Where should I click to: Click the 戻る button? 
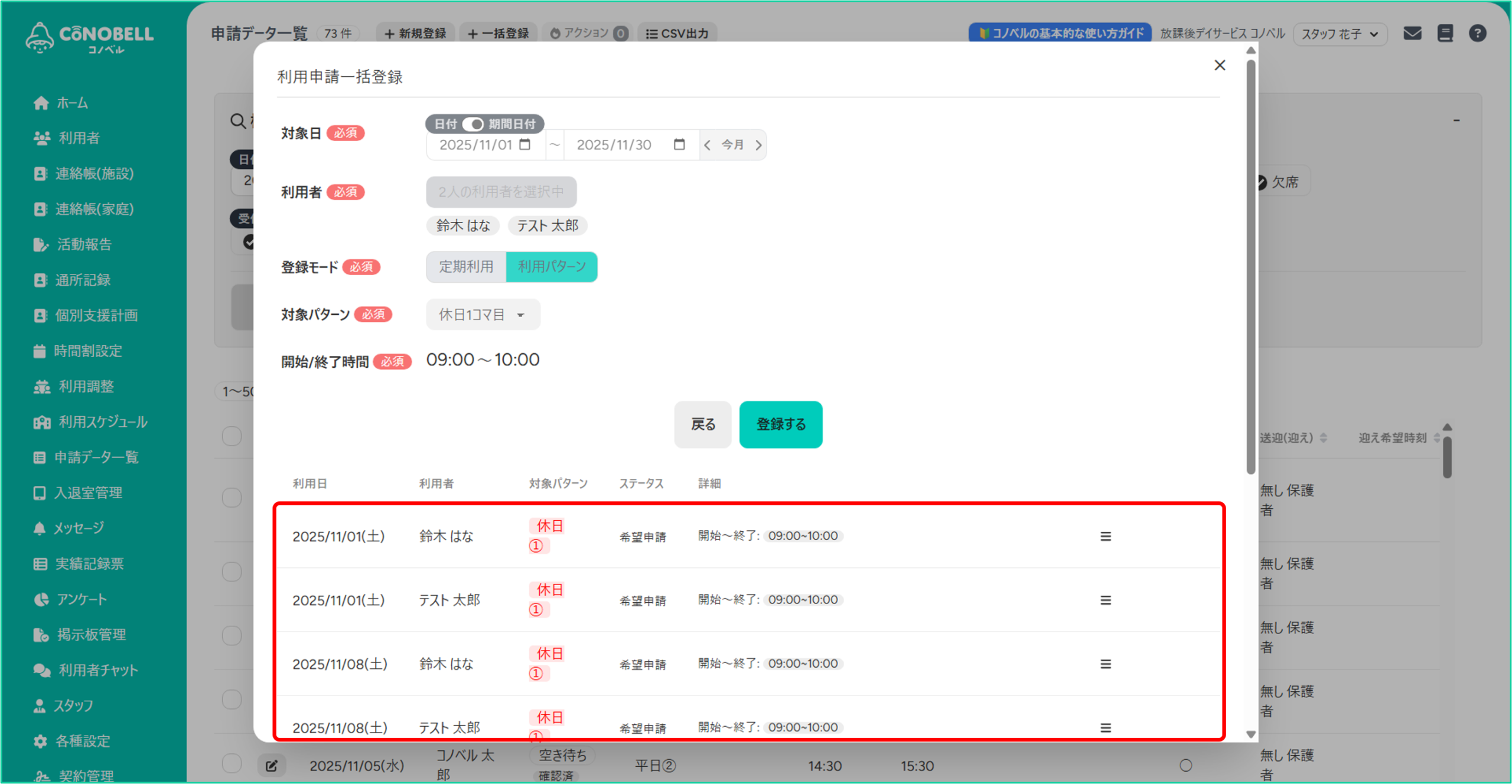pyautogui.click(x=702, y=424)
